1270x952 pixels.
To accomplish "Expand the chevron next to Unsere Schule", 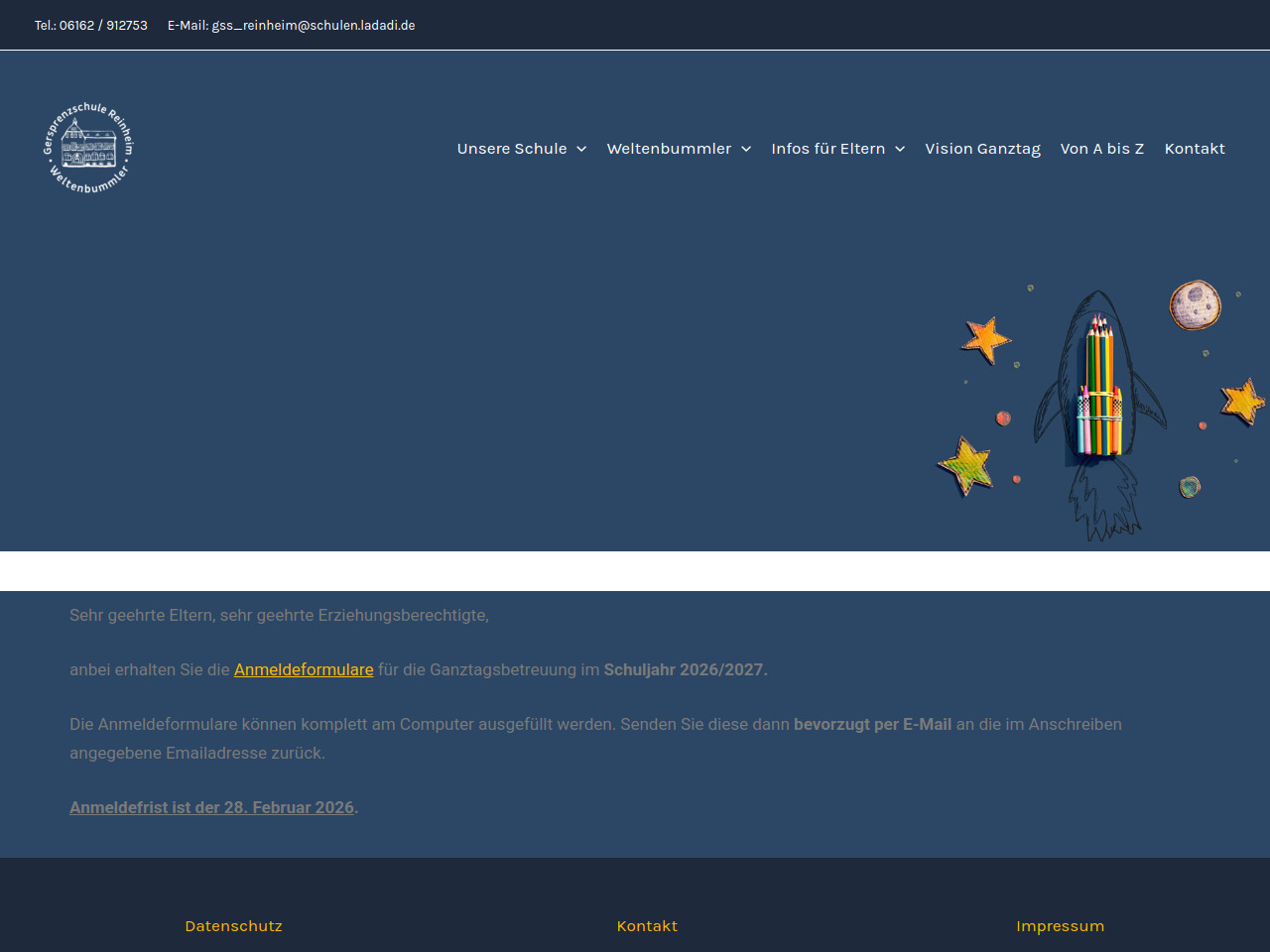I will 581,150.
